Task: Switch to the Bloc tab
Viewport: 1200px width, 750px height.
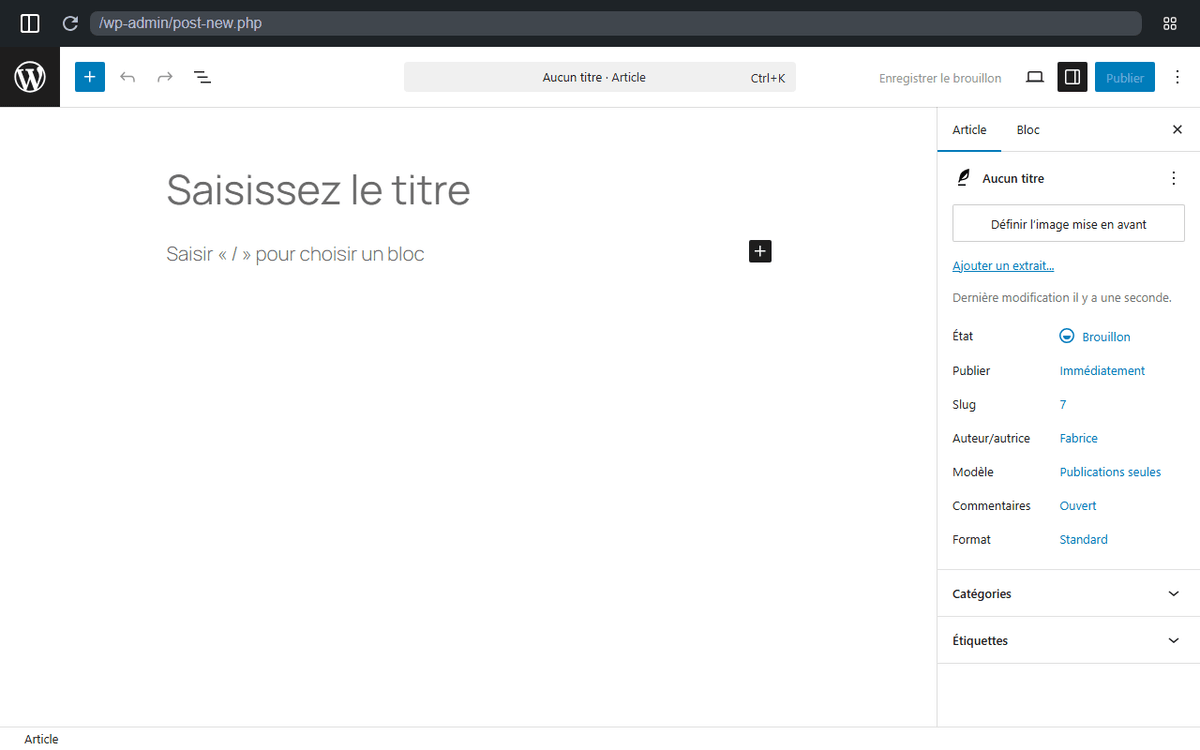Action: tap(1027, 129)
